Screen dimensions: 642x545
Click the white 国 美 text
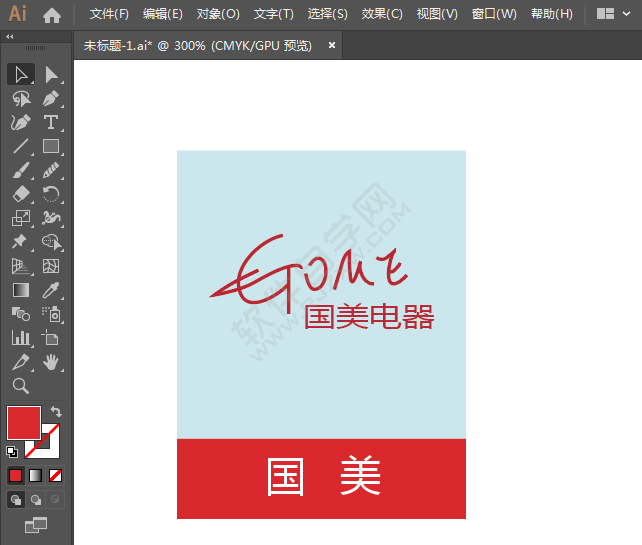323,476
